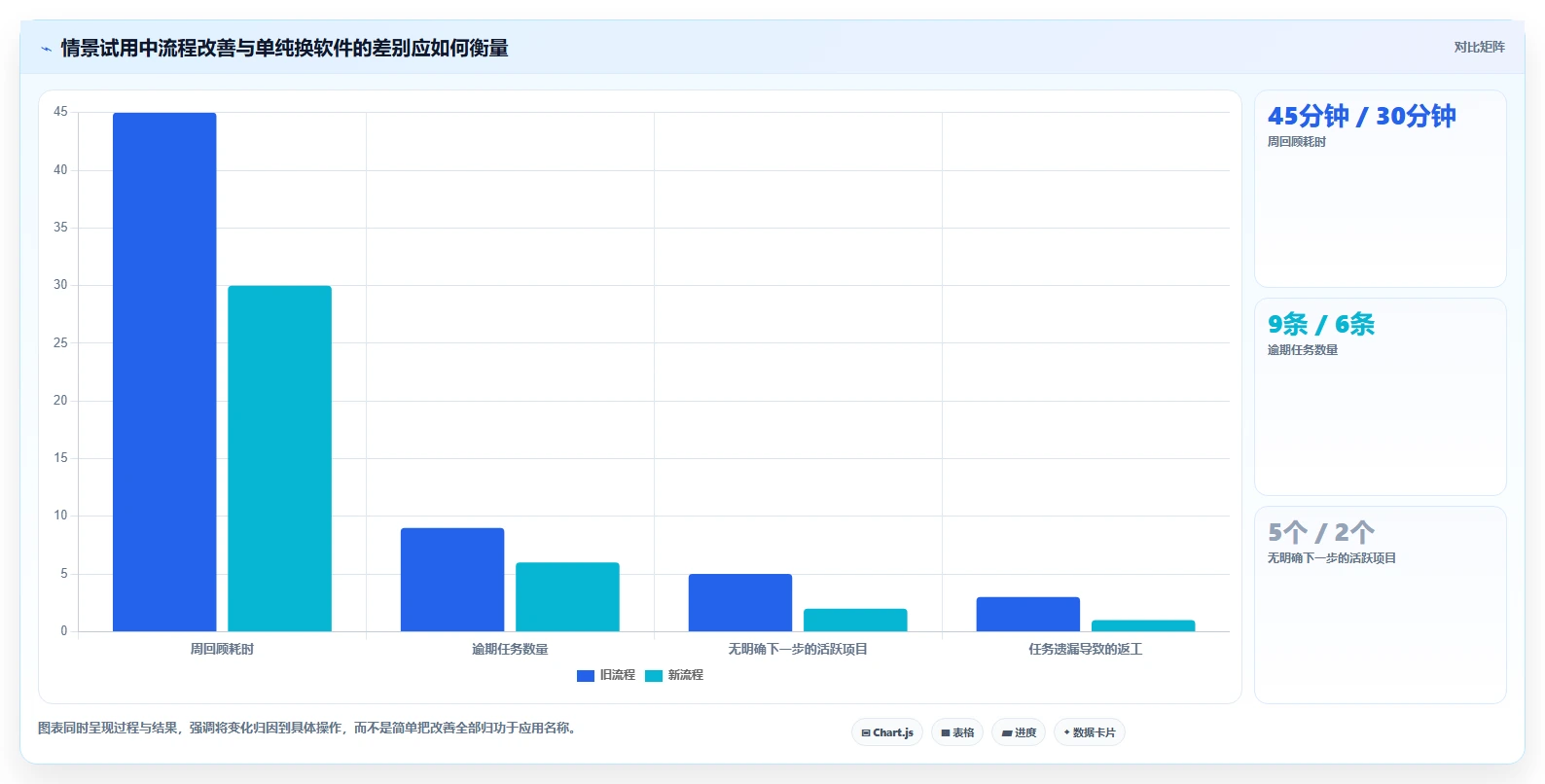Select the 数据卡片 tag
1545x784 pixels.
coord(1090,732)
